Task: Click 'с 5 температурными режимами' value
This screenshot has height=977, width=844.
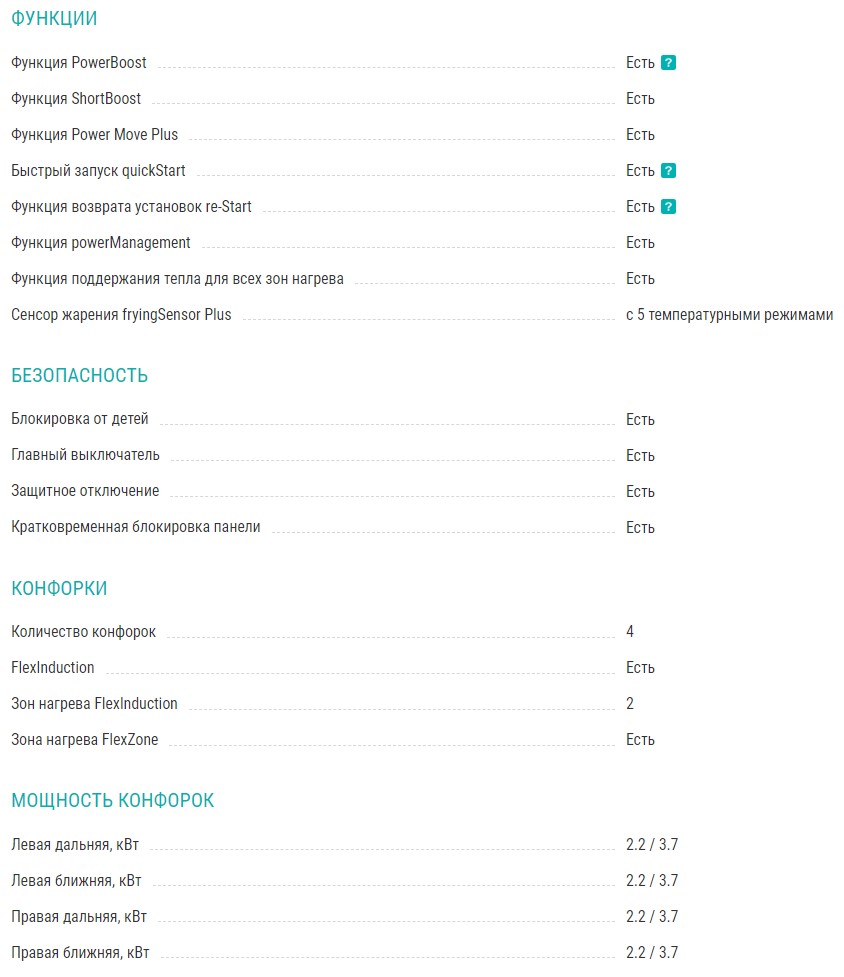Action: tap(729, 315)
